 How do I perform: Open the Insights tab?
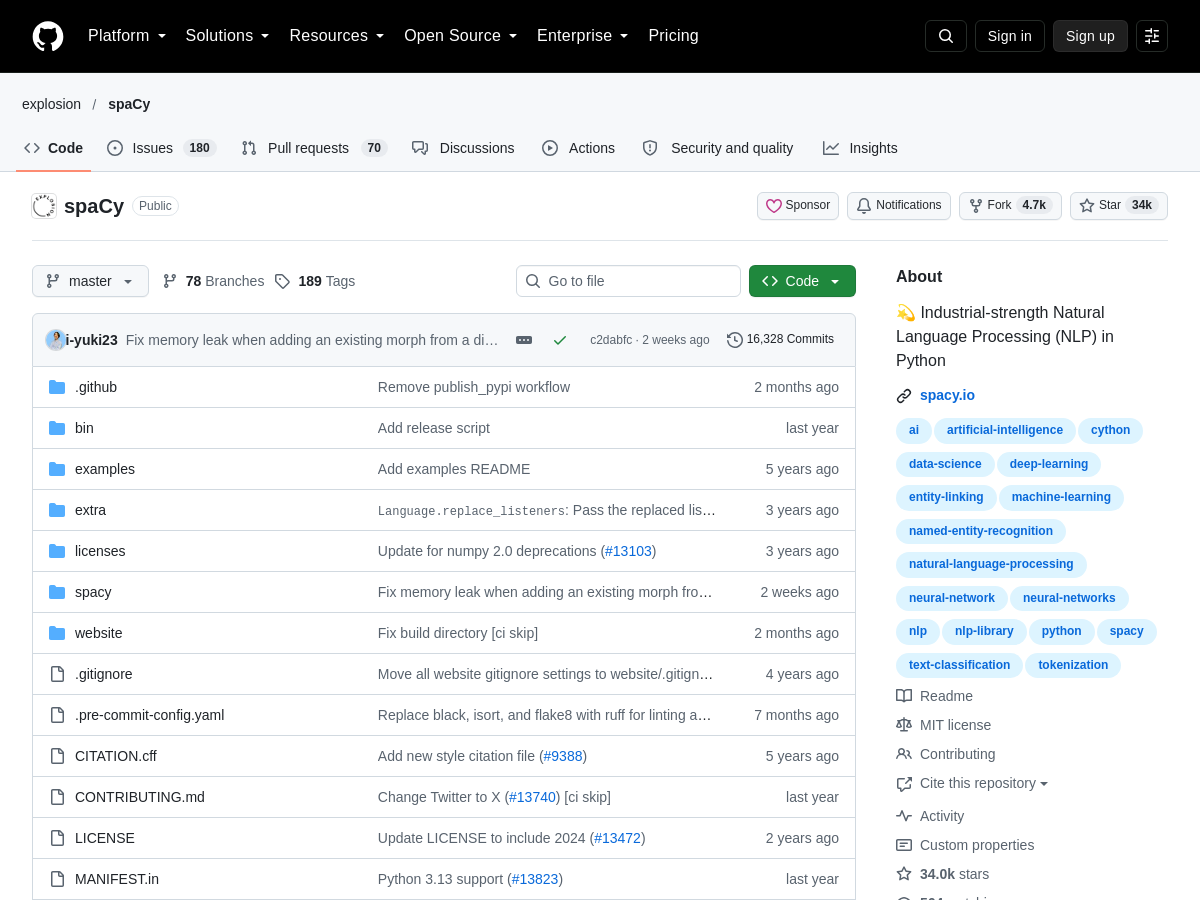pyautogui.click(x=860, y=148)
